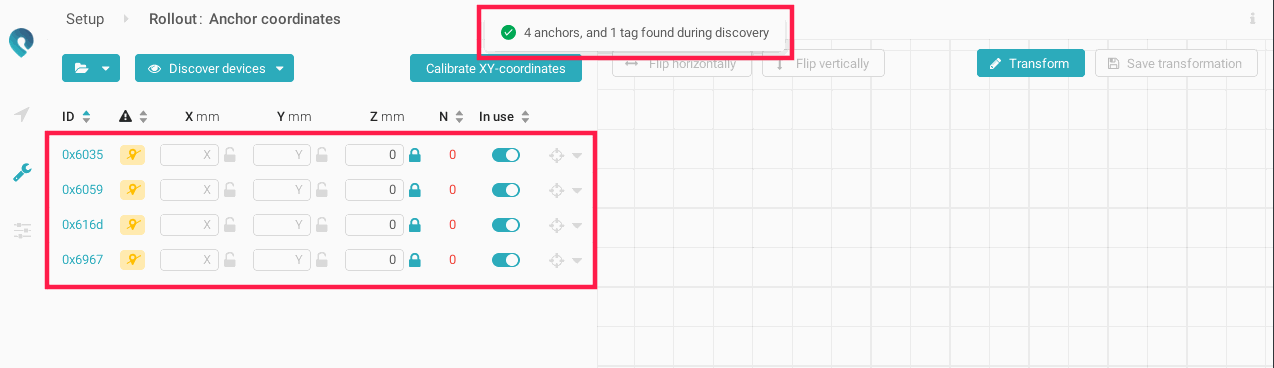Expand row options arrow for anchor 0x6059
Viewport: 1274px width, 368px height.
coord(577,190)
